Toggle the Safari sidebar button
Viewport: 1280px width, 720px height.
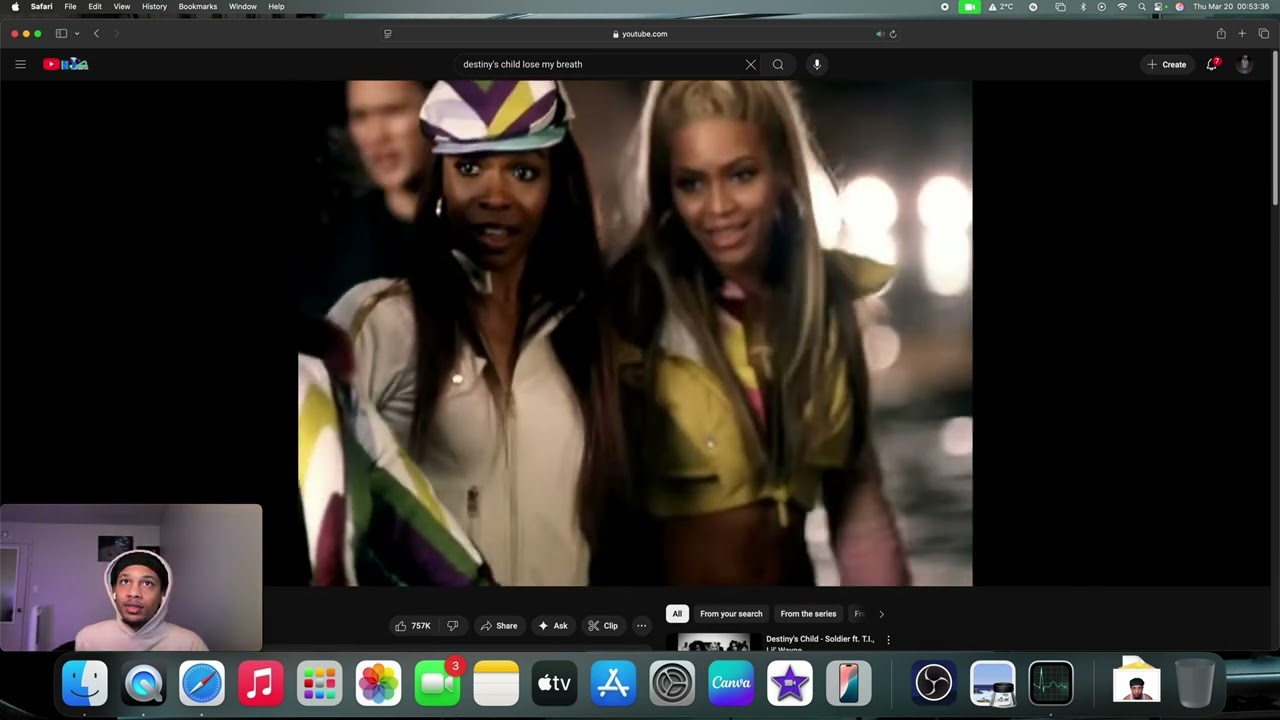click(x=61, y=34)
